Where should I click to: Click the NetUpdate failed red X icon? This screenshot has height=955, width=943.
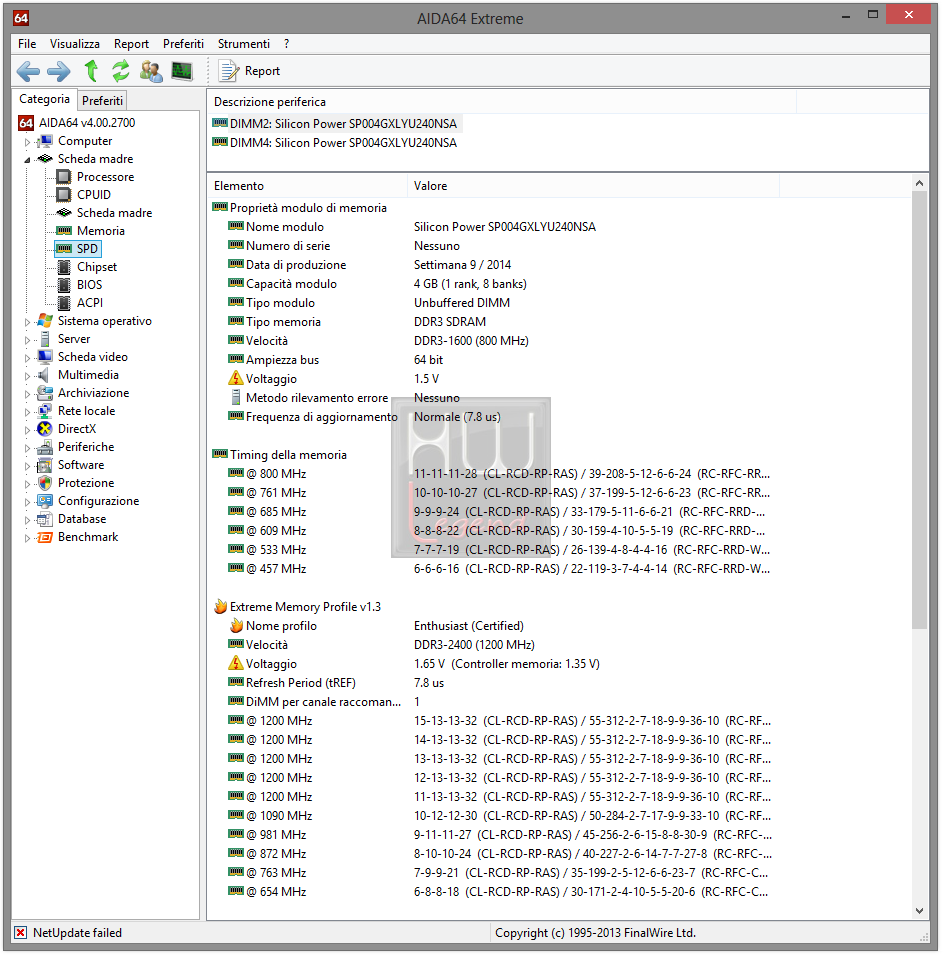tap(21, 932)
